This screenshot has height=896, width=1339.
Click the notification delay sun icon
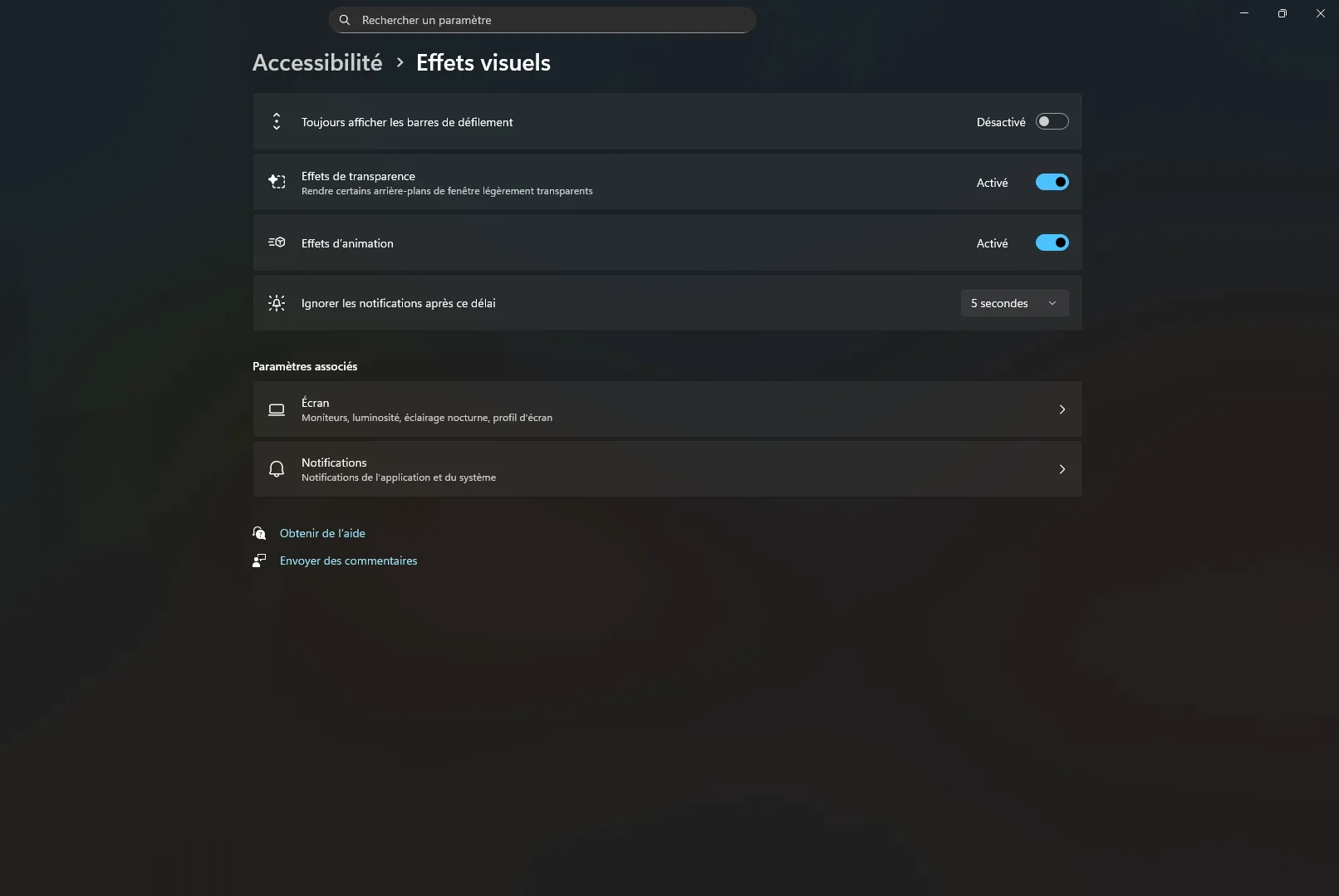(x=277, y=303)
